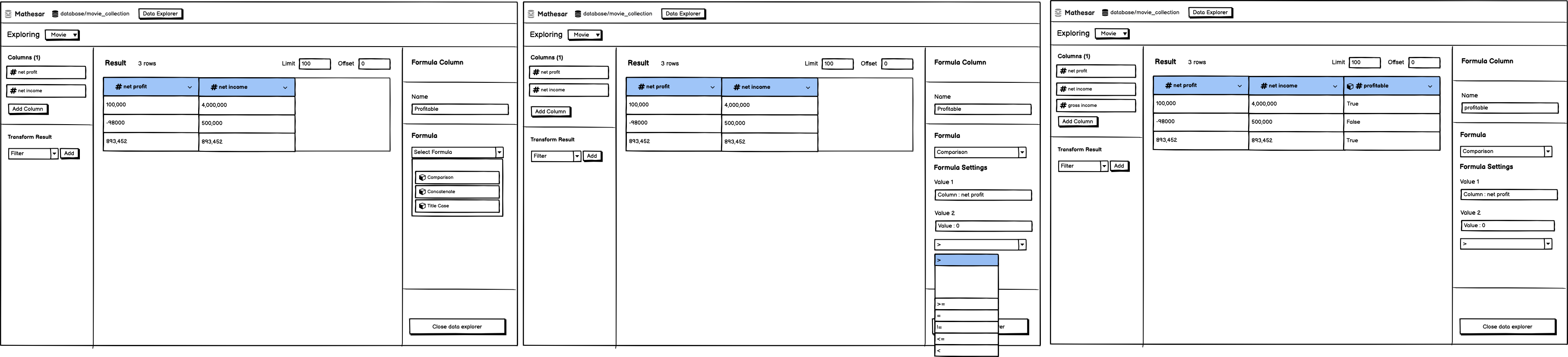1568x357 pixels.
Task: Click Mathesar logo in the leftmost mockup
Action: pyautogui.click(x=9, y=13)
